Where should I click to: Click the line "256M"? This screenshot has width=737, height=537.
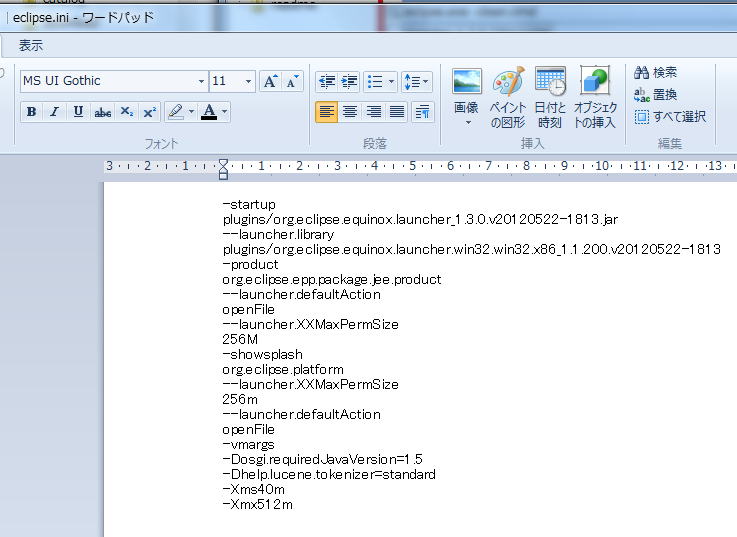coord(240,340)
